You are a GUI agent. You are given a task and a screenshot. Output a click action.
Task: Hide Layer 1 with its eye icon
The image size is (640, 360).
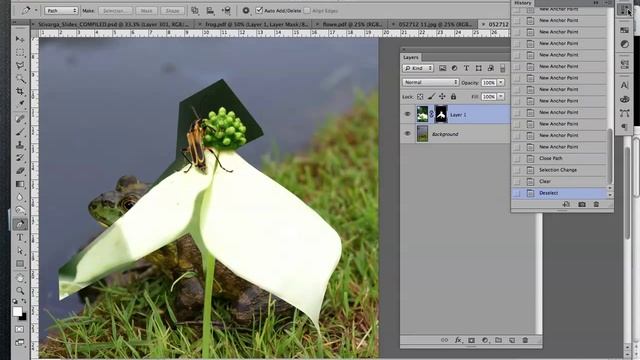pyautogui.click(x=407, y=114)
